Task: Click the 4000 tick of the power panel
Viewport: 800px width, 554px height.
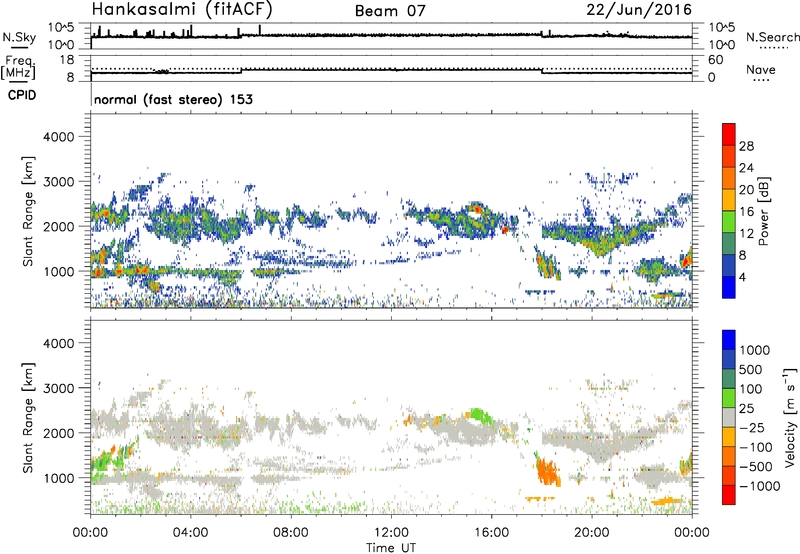Action: pos(59,137)
